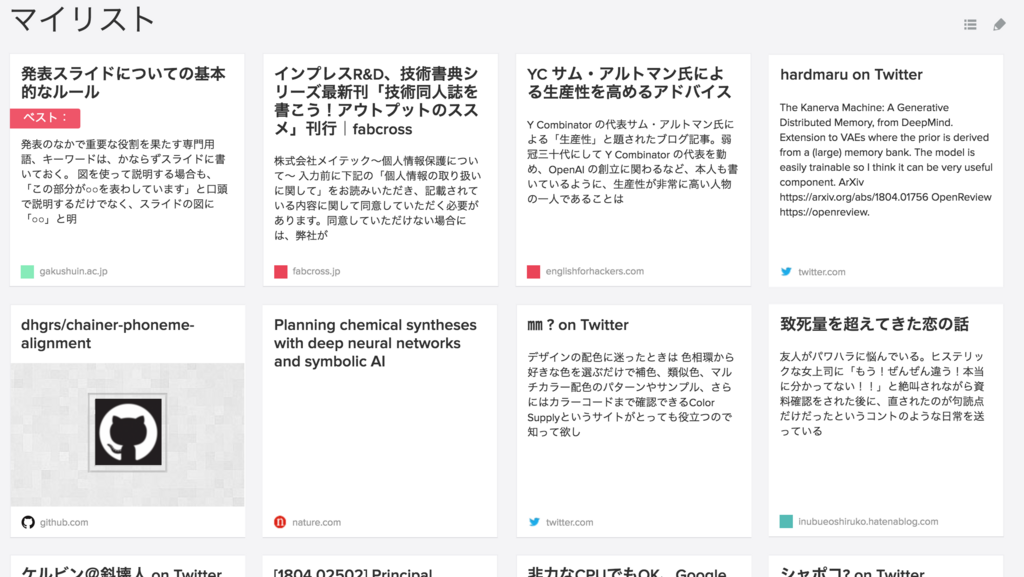1024x577 pixels.
Task: Open Planning chemical syntheses article title
Action: point(376,343)
